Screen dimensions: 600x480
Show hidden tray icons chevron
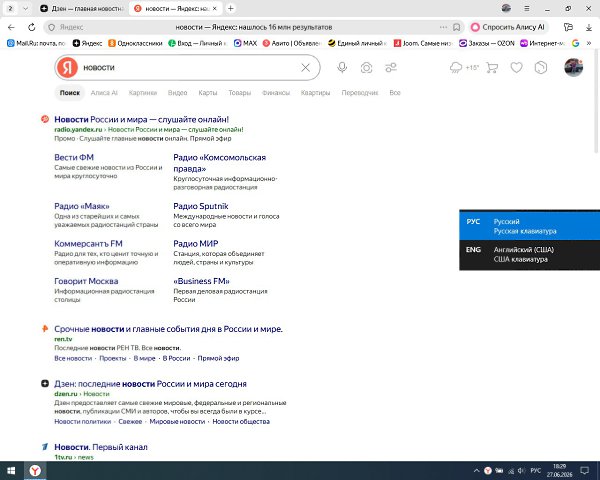(476, 470)
